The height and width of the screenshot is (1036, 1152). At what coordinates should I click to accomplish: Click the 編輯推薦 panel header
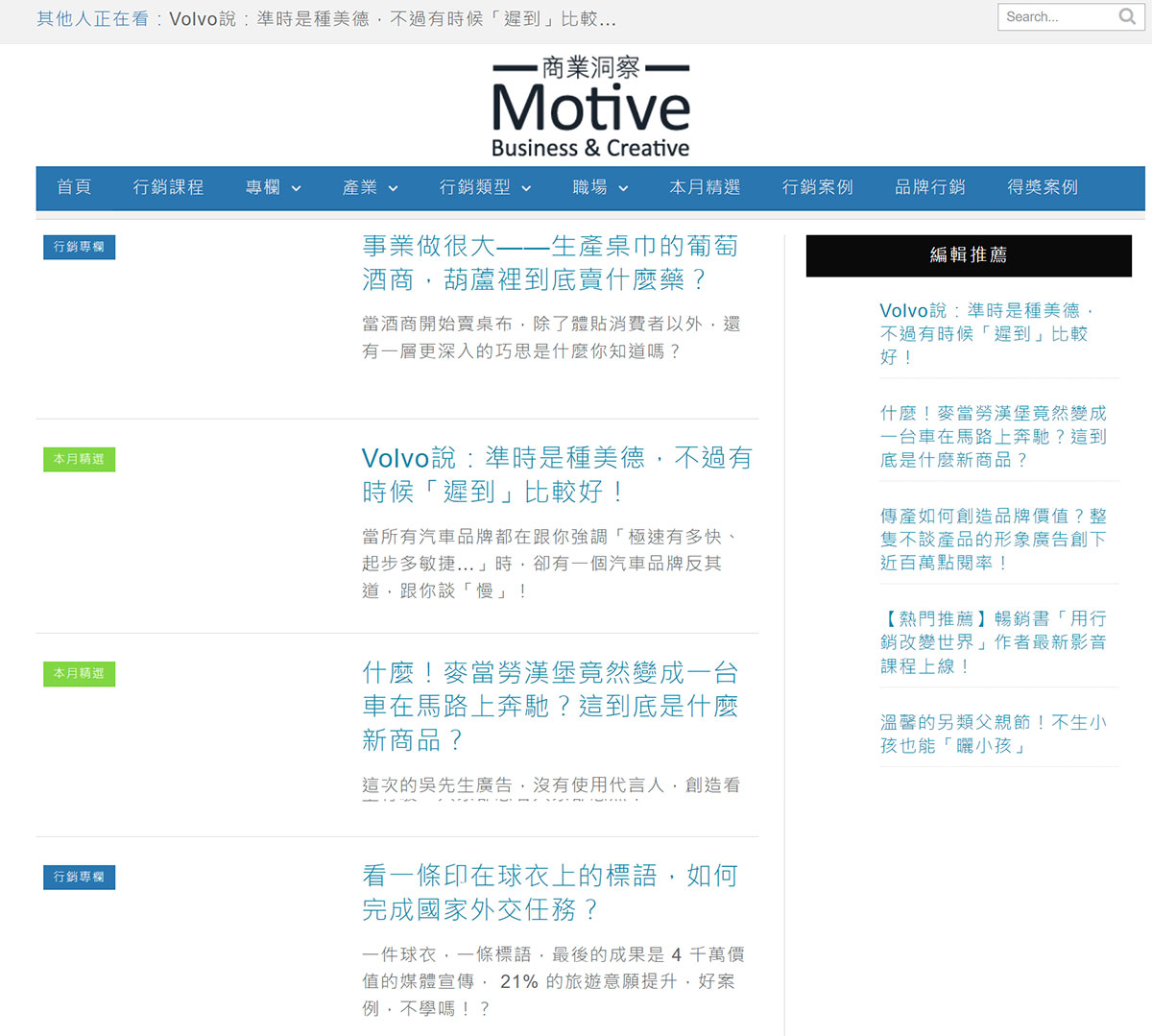(968, 255)
